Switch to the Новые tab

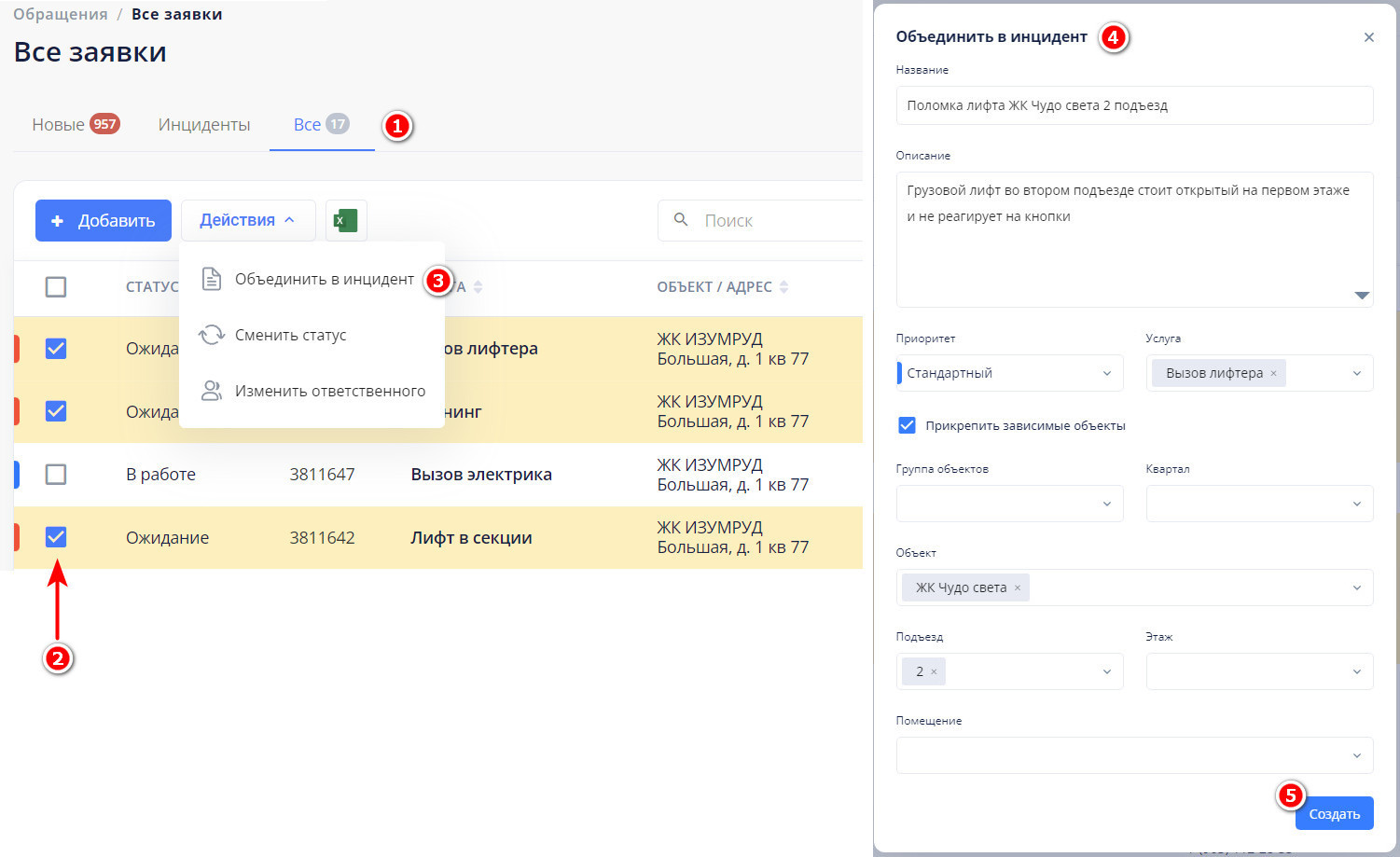click(76, 125)
